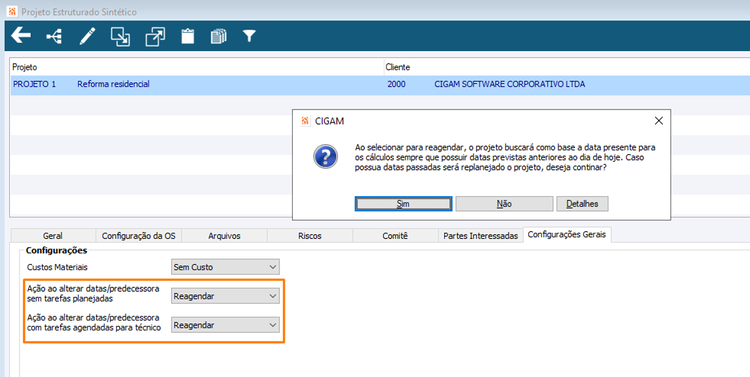Screen dimensions: 750x377
Task: Click the import arrow-into-window toolbar icon
Action: coord(120,36)
